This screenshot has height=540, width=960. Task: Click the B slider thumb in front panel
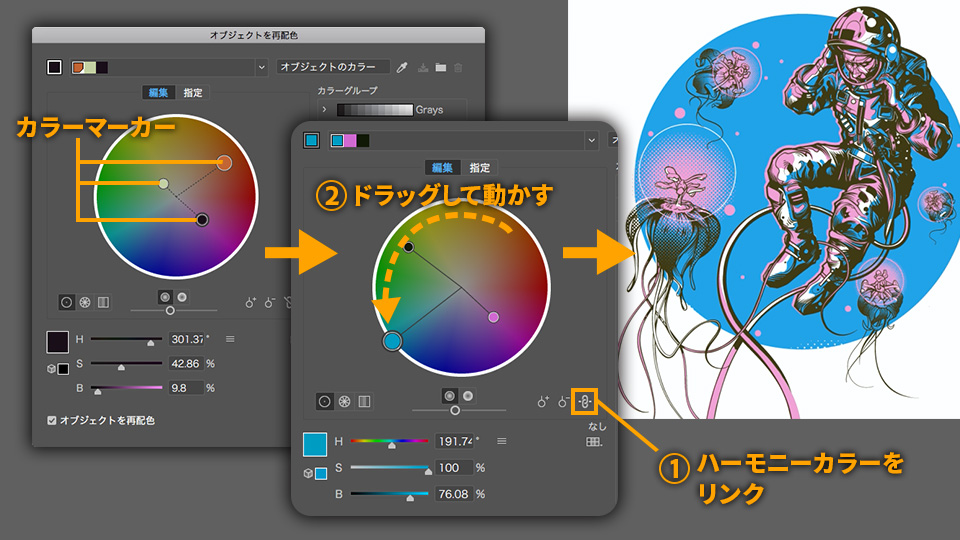point(410,498)
